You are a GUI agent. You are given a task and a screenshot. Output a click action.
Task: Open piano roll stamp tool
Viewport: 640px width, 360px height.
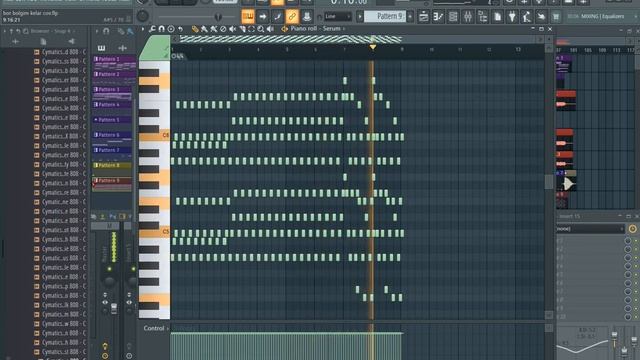click(x=171, y=29)
